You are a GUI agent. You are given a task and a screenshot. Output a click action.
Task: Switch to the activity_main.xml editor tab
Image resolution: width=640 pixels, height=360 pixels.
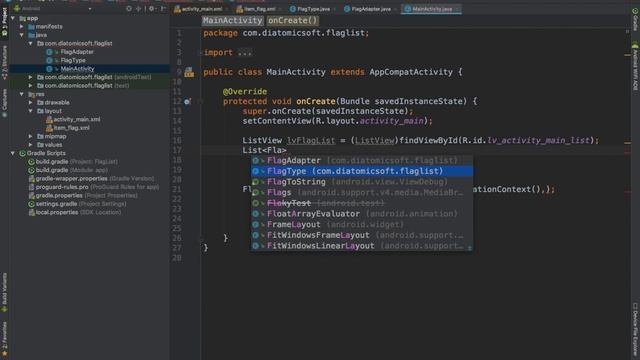click(x=201, y=9)
